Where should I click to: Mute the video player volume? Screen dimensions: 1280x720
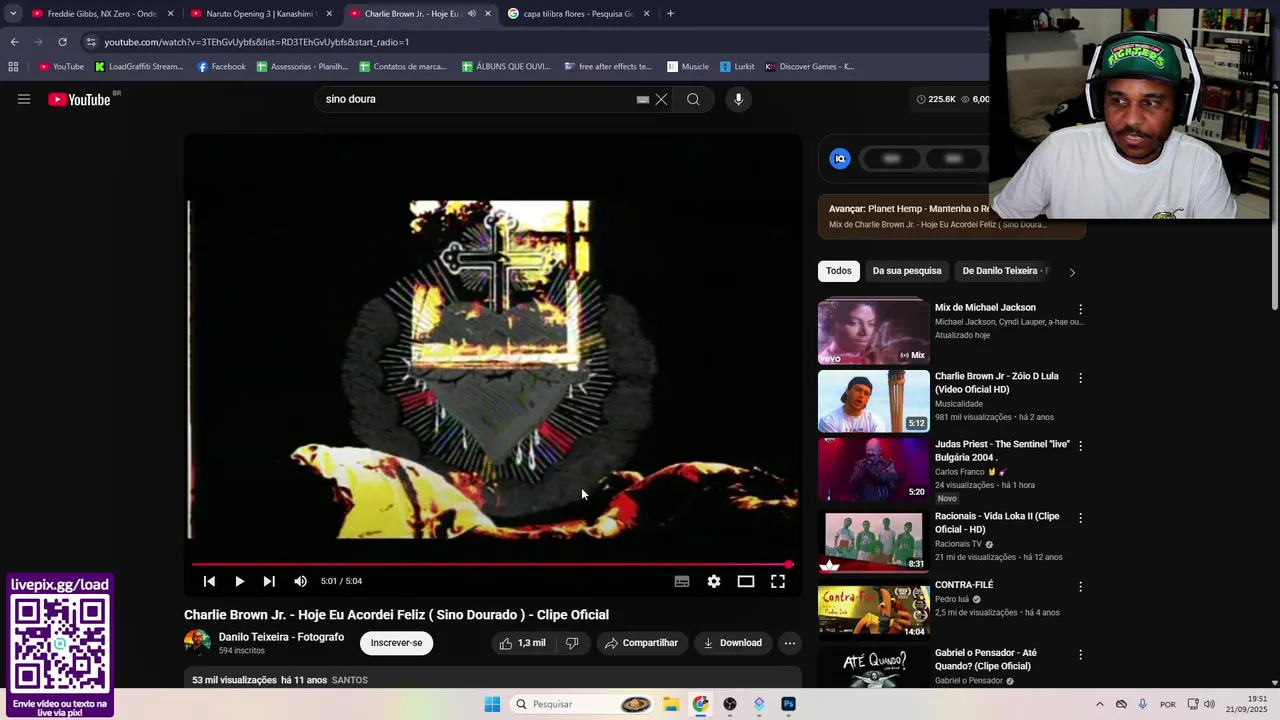click(300, 581)
